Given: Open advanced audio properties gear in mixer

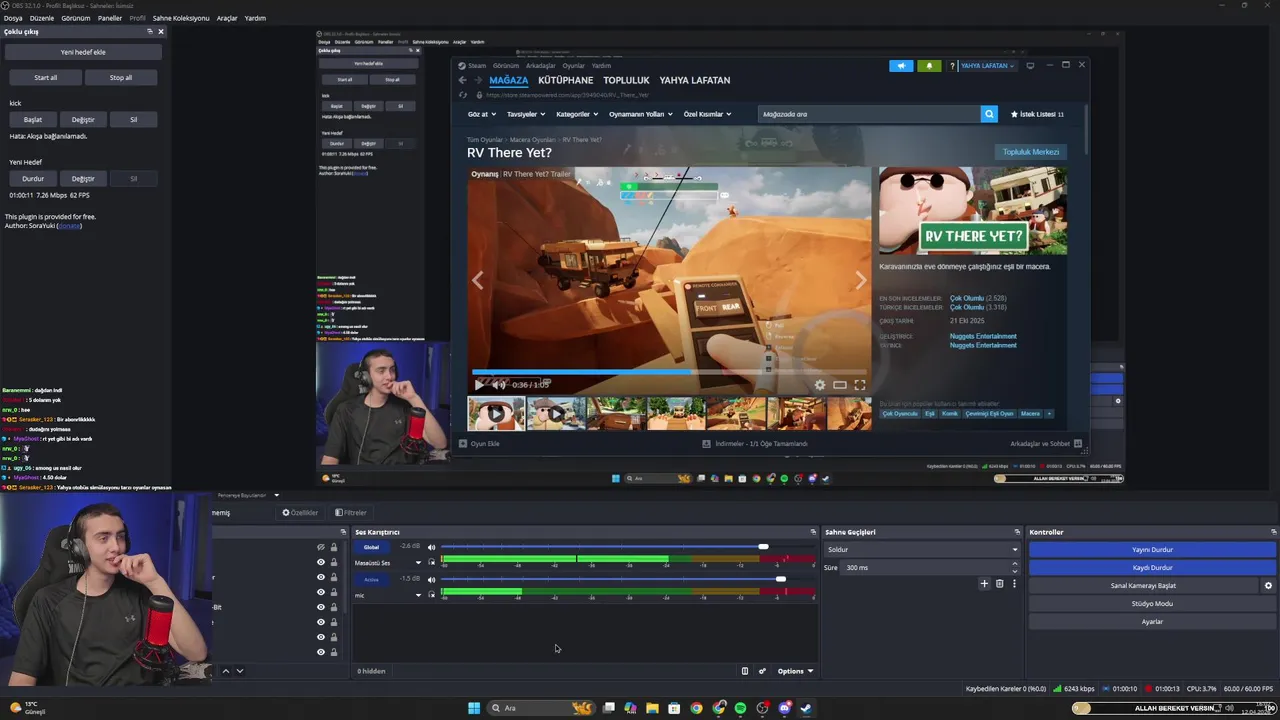Looking at the screenshot, I should click(762, 671).
